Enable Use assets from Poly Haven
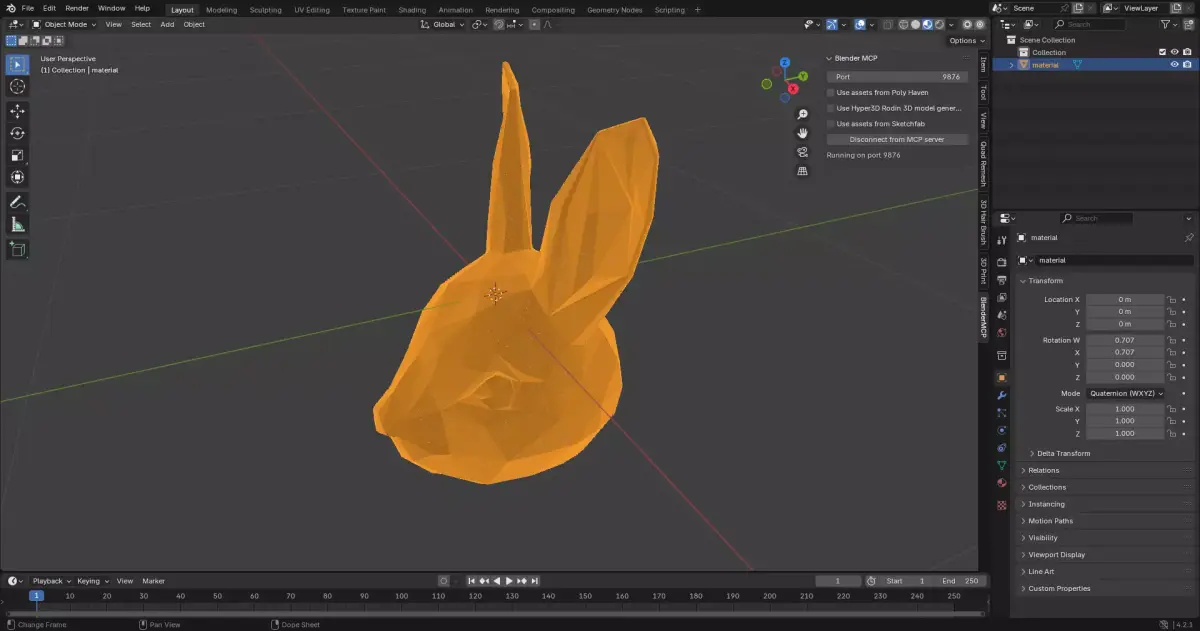1200x631 pixels. (x=831, y=92)
